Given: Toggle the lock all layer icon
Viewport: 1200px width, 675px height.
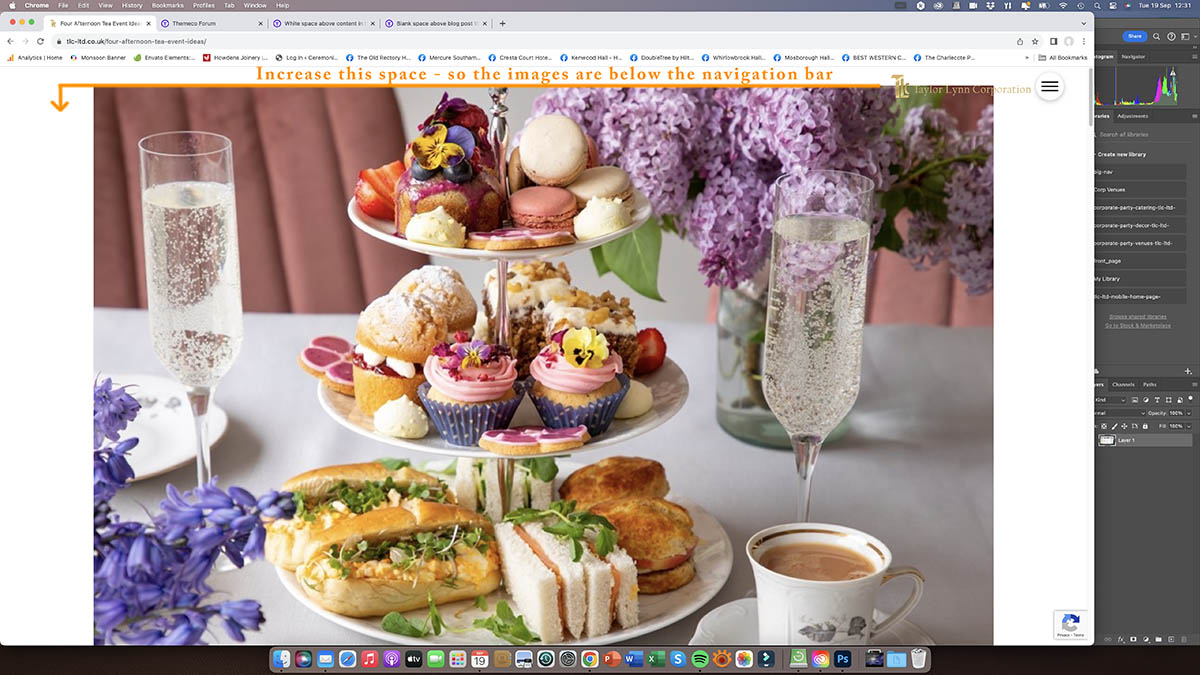Looking at the screenshot, I should click(x=1144, y=427).
